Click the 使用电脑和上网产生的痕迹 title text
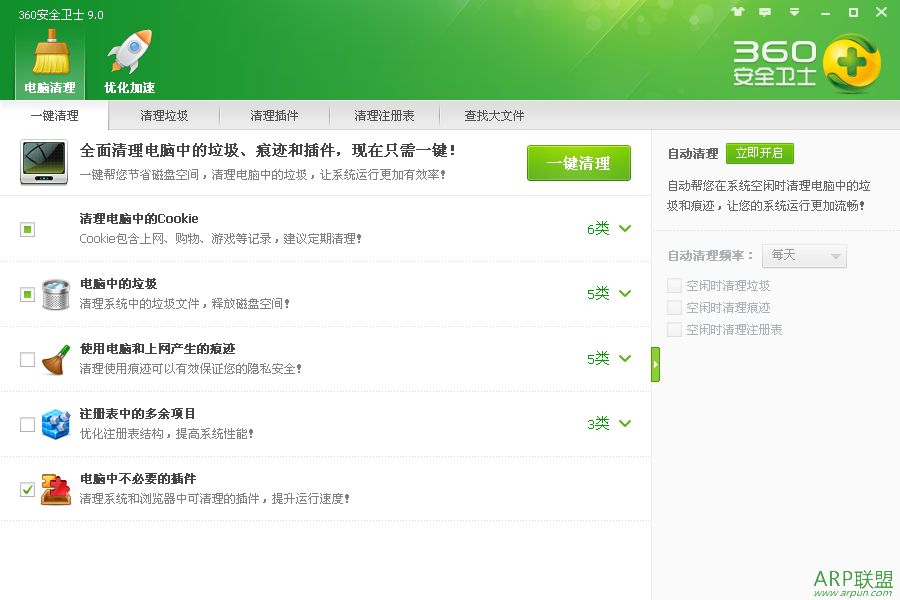Screen dimensions: 900x600 [157, 349]
